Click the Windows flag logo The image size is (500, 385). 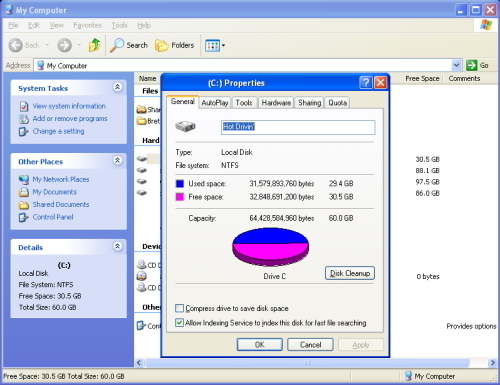click(486, 25)
